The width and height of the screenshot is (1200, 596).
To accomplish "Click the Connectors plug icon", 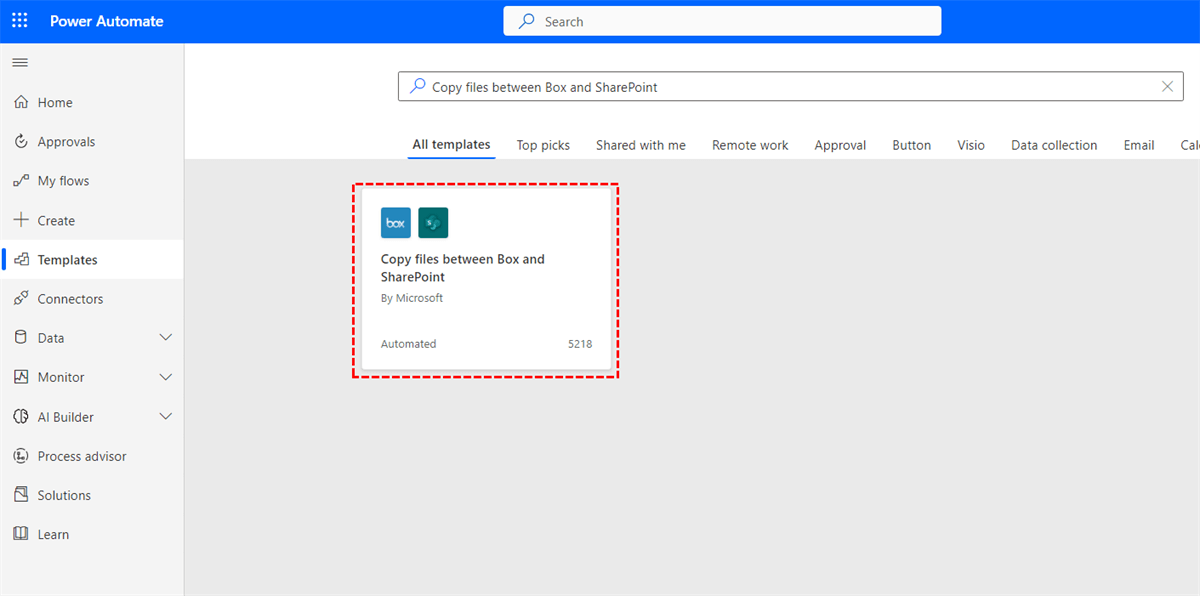I will point(21,299).
